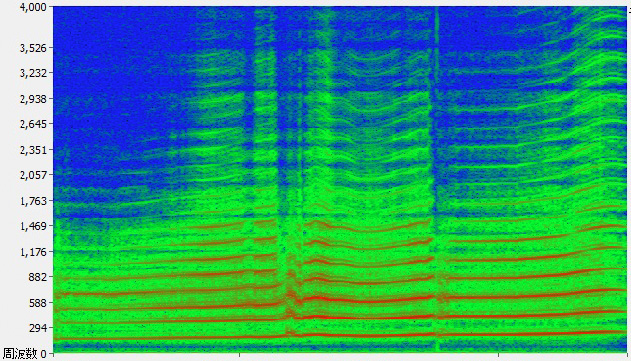Select the 0 value beside 周波数
631x361 pixels.
click(x=43, y=354)
